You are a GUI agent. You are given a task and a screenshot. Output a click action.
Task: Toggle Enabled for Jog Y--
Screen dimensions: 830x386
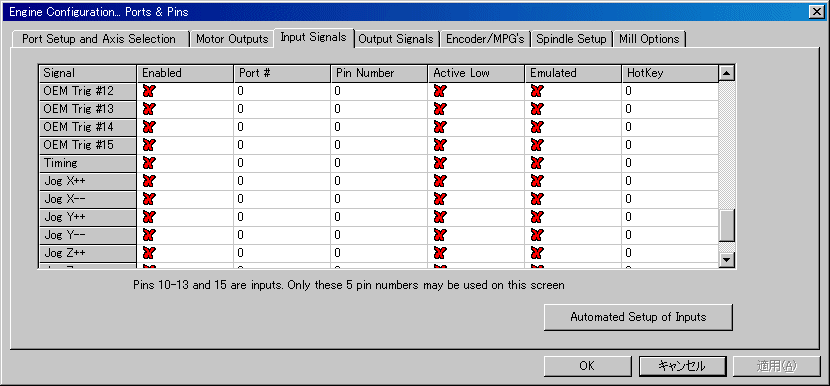tap(149, 235)
